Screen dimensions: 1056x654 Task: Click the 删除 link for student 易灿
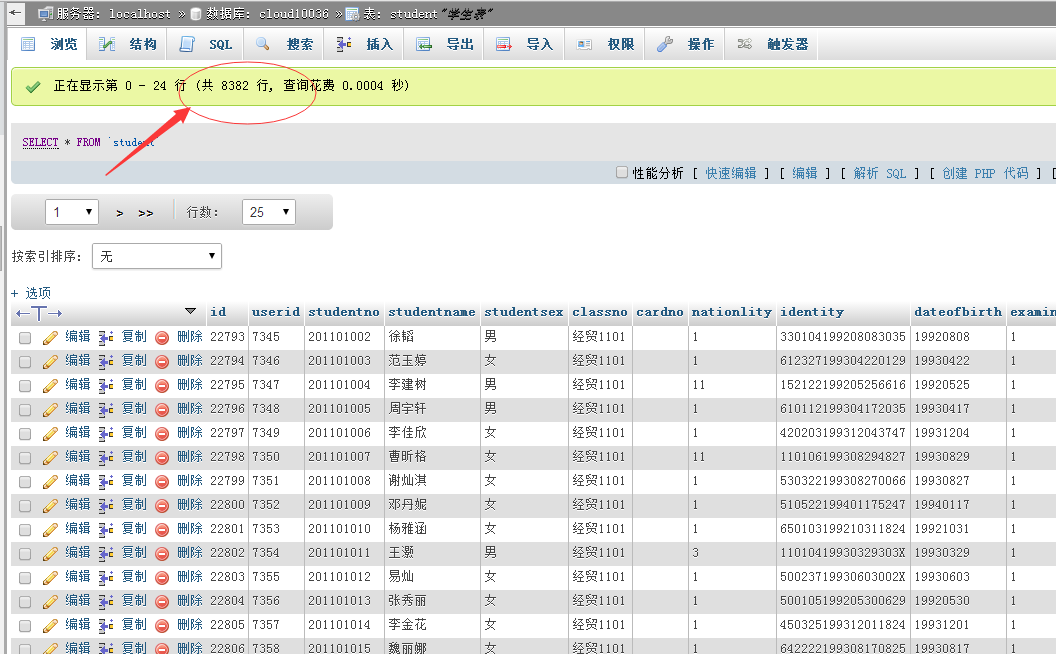point(190,577)
